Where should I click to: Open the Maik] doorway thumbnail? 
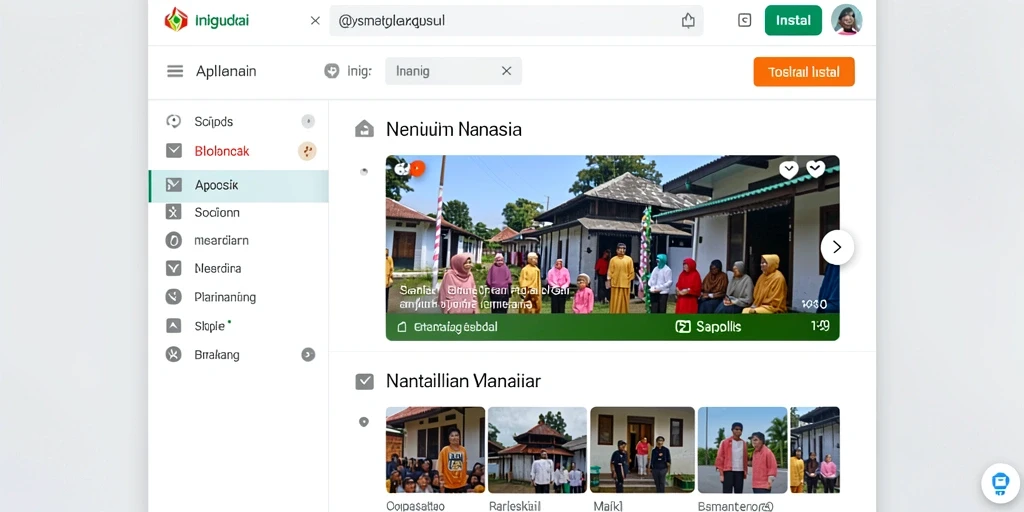click(x=643, y=449)
